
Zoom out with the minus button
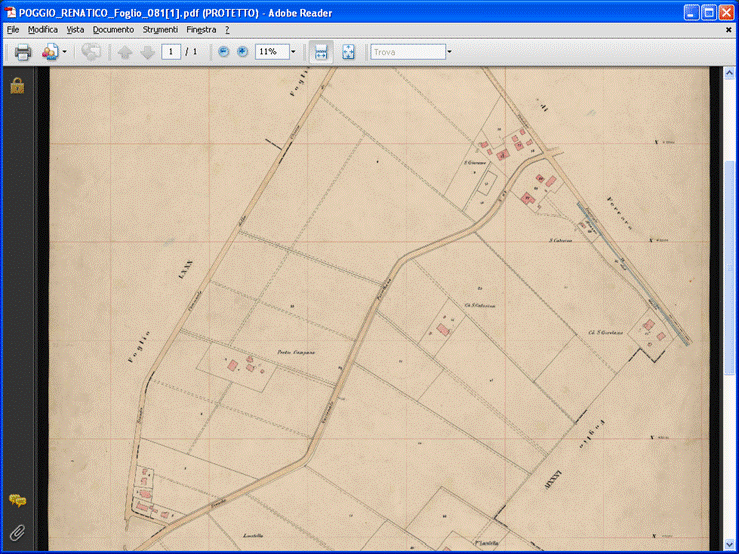224,52
